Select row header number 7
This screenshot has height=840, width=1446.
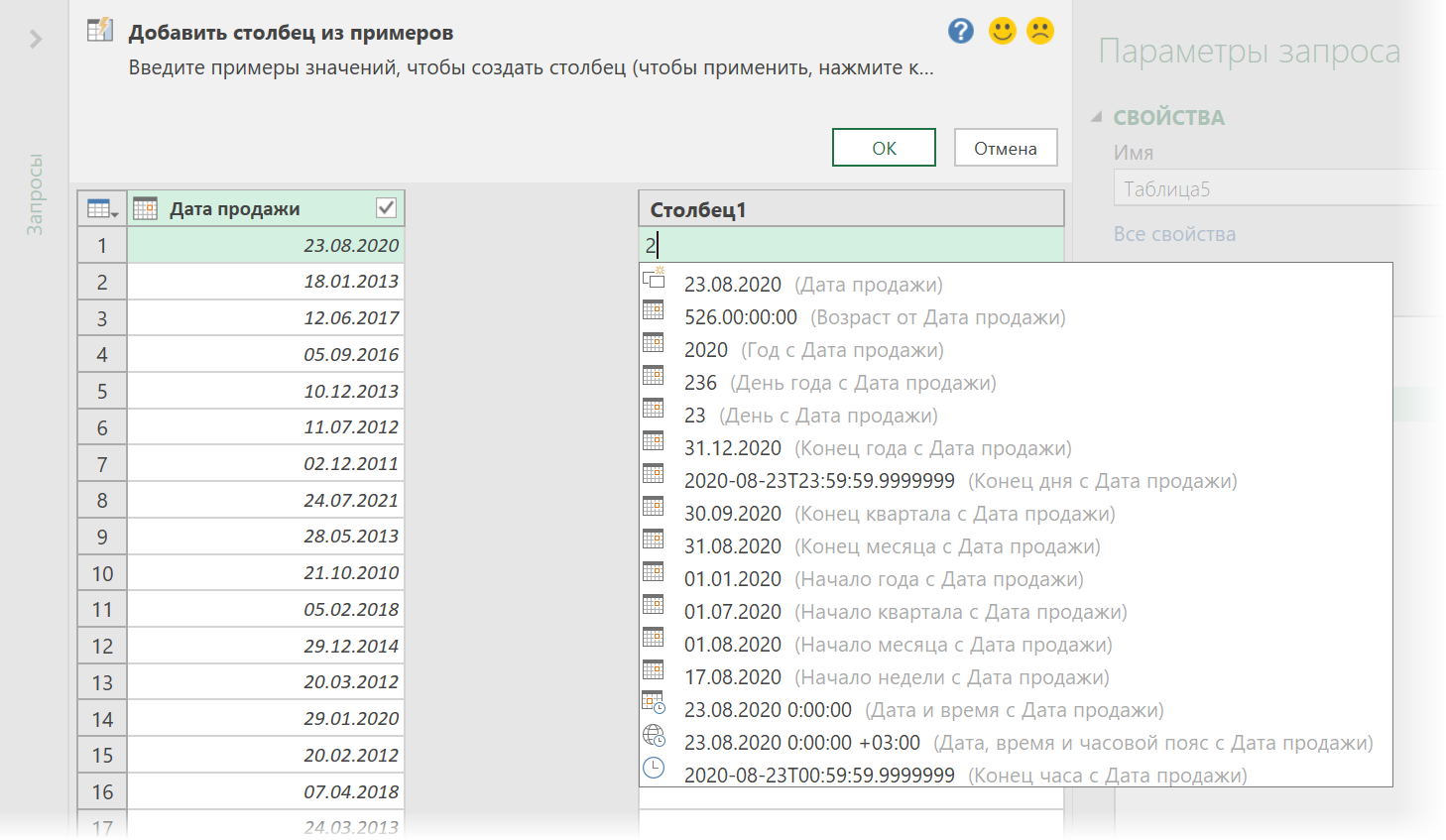102,464
